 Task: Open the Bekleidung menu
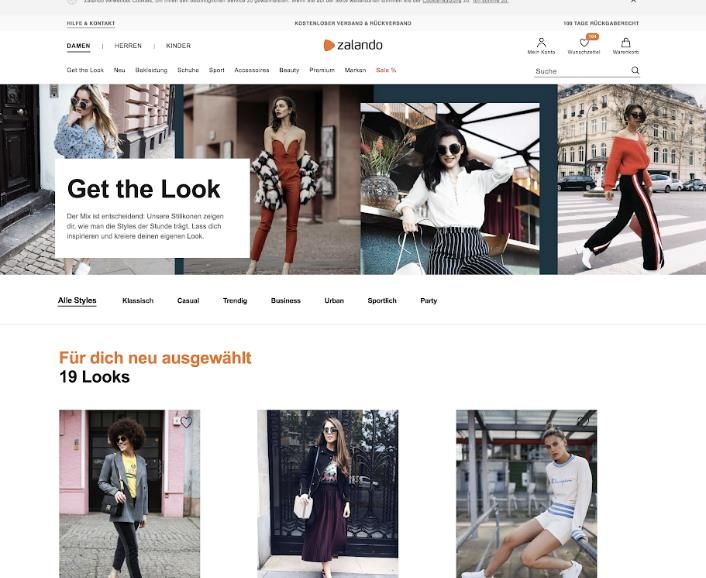(x=151, y=70)
